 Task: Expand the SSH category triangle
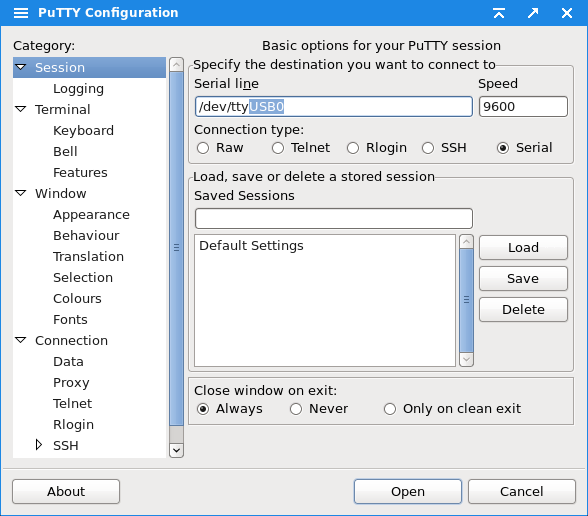(39, 445)
